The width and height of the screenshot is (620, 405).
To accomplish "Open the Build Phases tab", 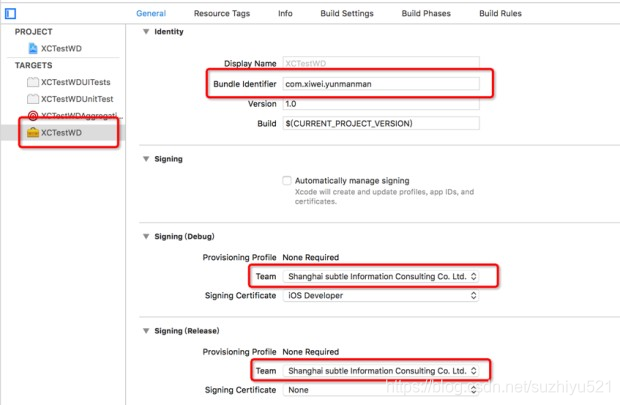I will (426, 13).
